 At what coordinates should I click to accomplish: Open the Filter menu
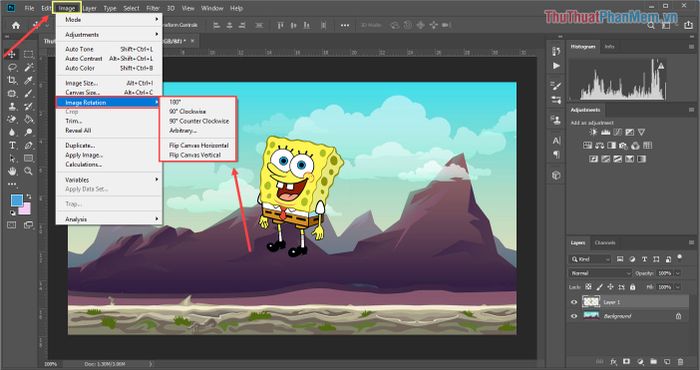tap(153, 8)
